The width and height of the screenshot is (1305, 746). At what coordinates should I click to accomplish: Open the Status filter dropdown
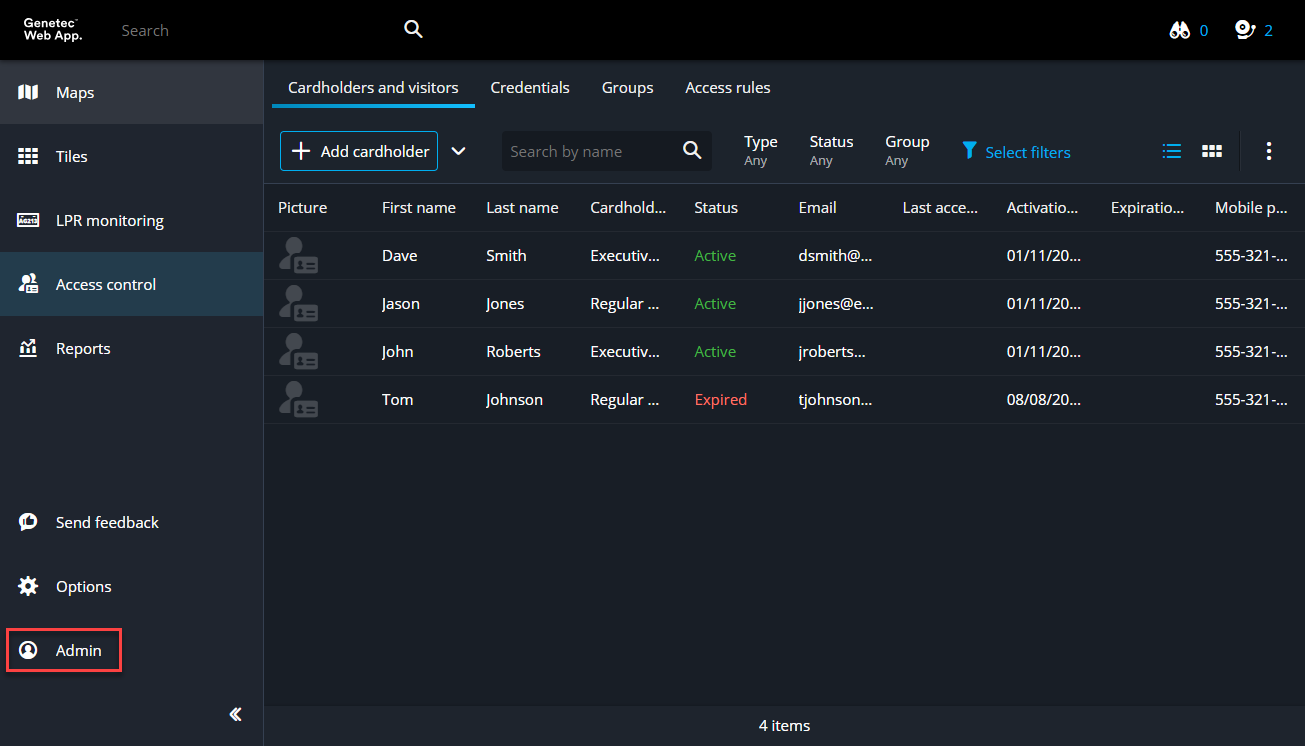click(831, 151)
